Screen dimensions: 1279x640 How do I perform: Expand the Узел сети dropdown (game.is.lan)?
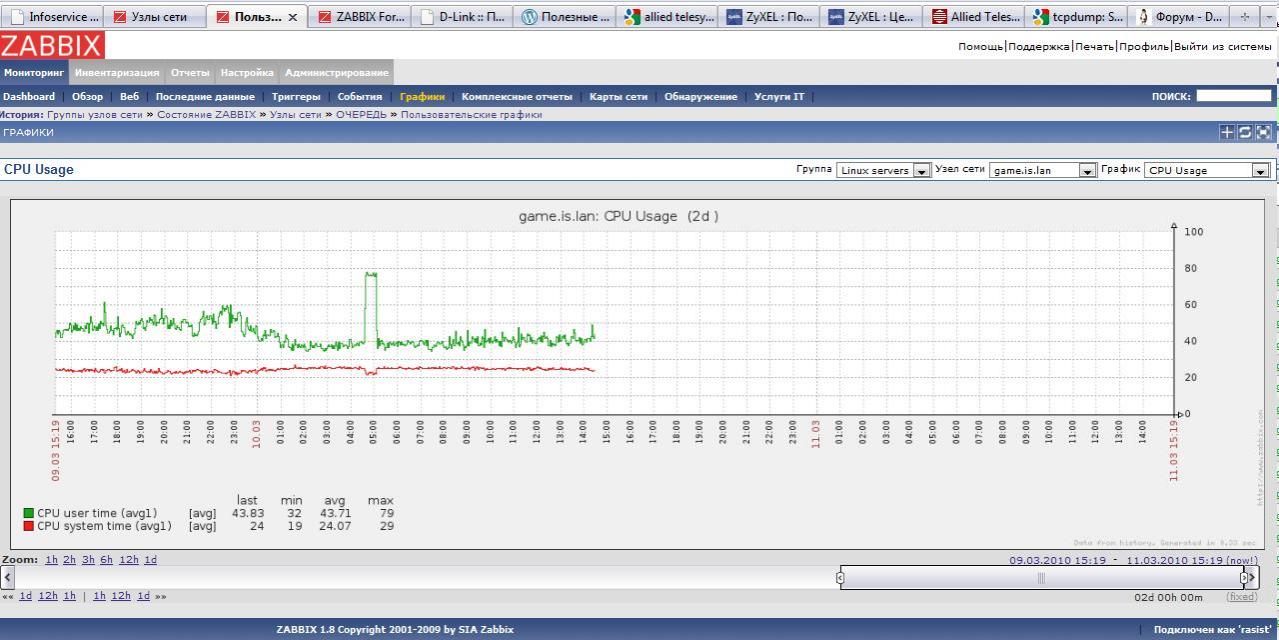(1043, 170)
